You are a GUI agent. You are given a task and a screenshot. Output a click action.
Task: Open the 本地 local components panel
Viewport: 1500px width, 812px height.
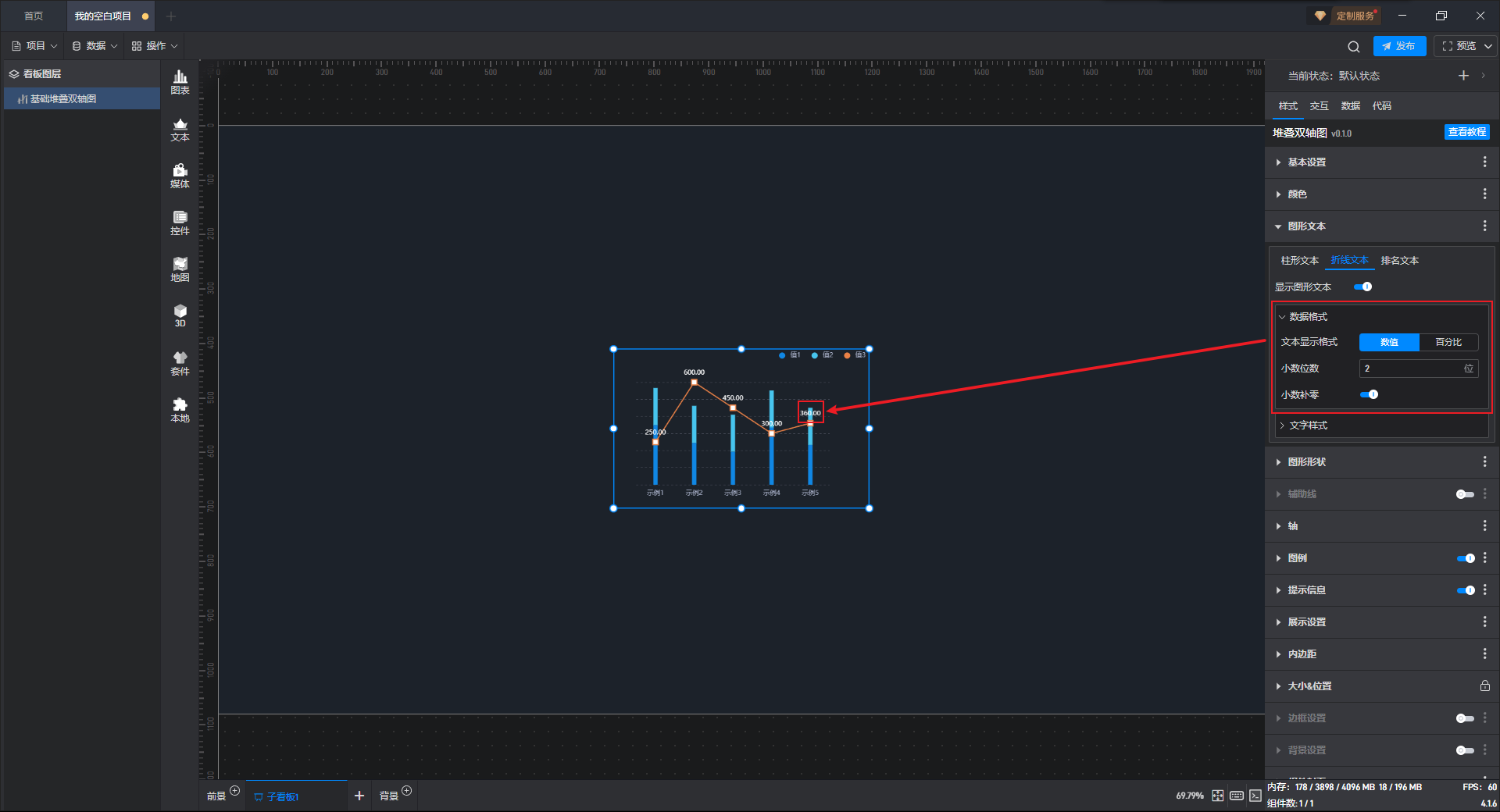point(180,410)
